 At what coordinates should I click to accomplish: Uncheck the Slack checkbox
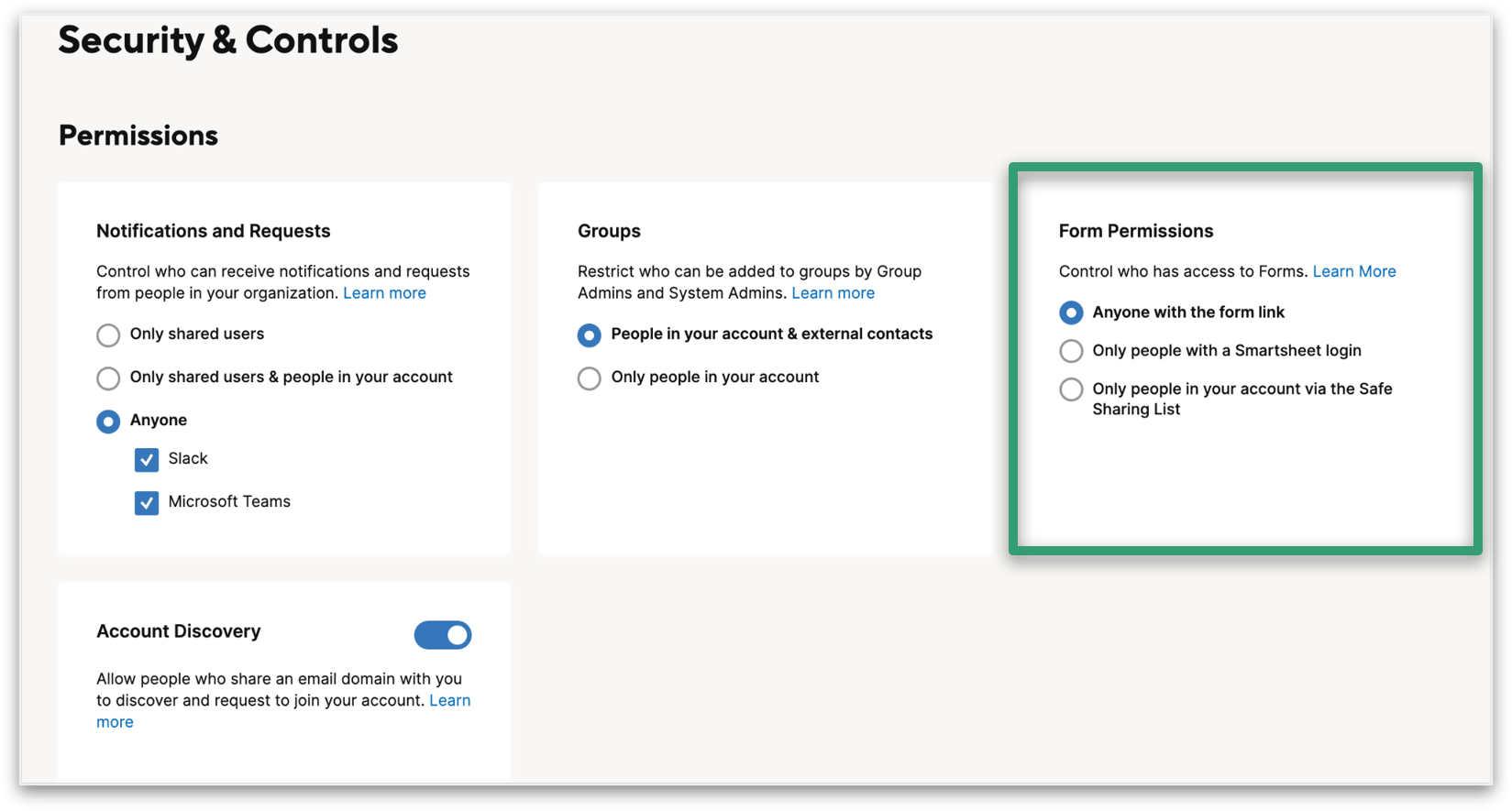(x=147, y=460)
